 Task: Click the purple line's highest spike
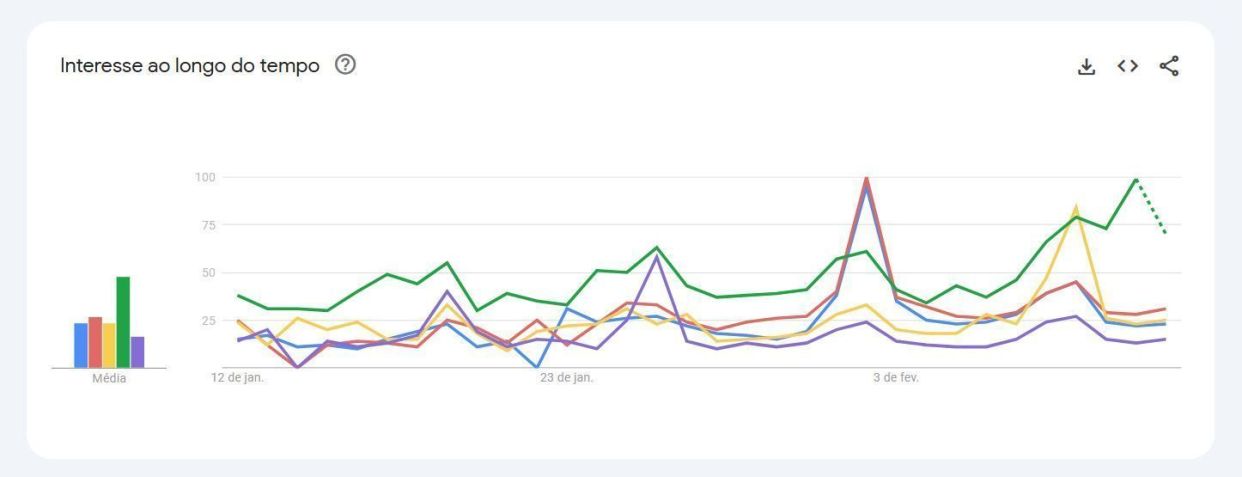(x=657, y=256)
